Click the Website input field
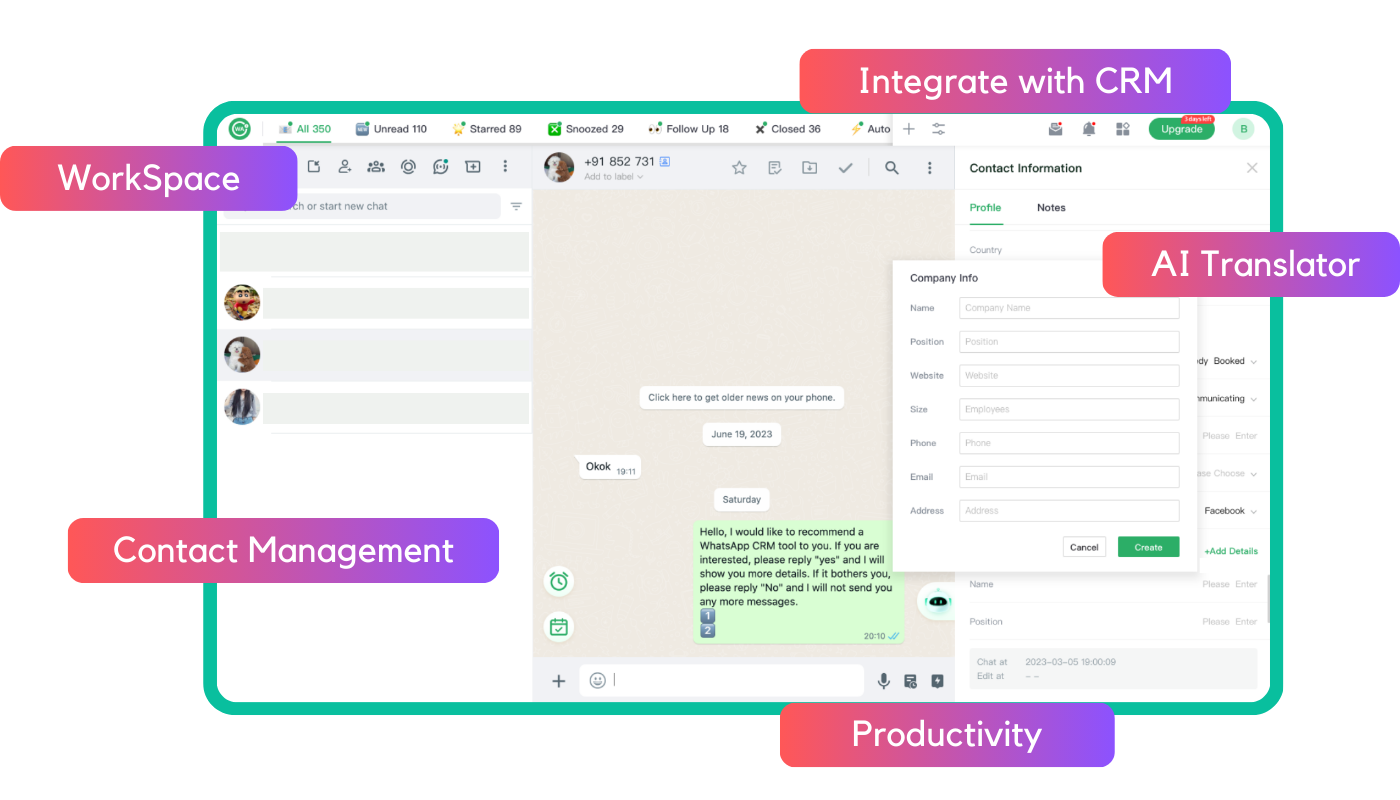The height and width of the screenshot is (800, 1400). (1069, 376)
